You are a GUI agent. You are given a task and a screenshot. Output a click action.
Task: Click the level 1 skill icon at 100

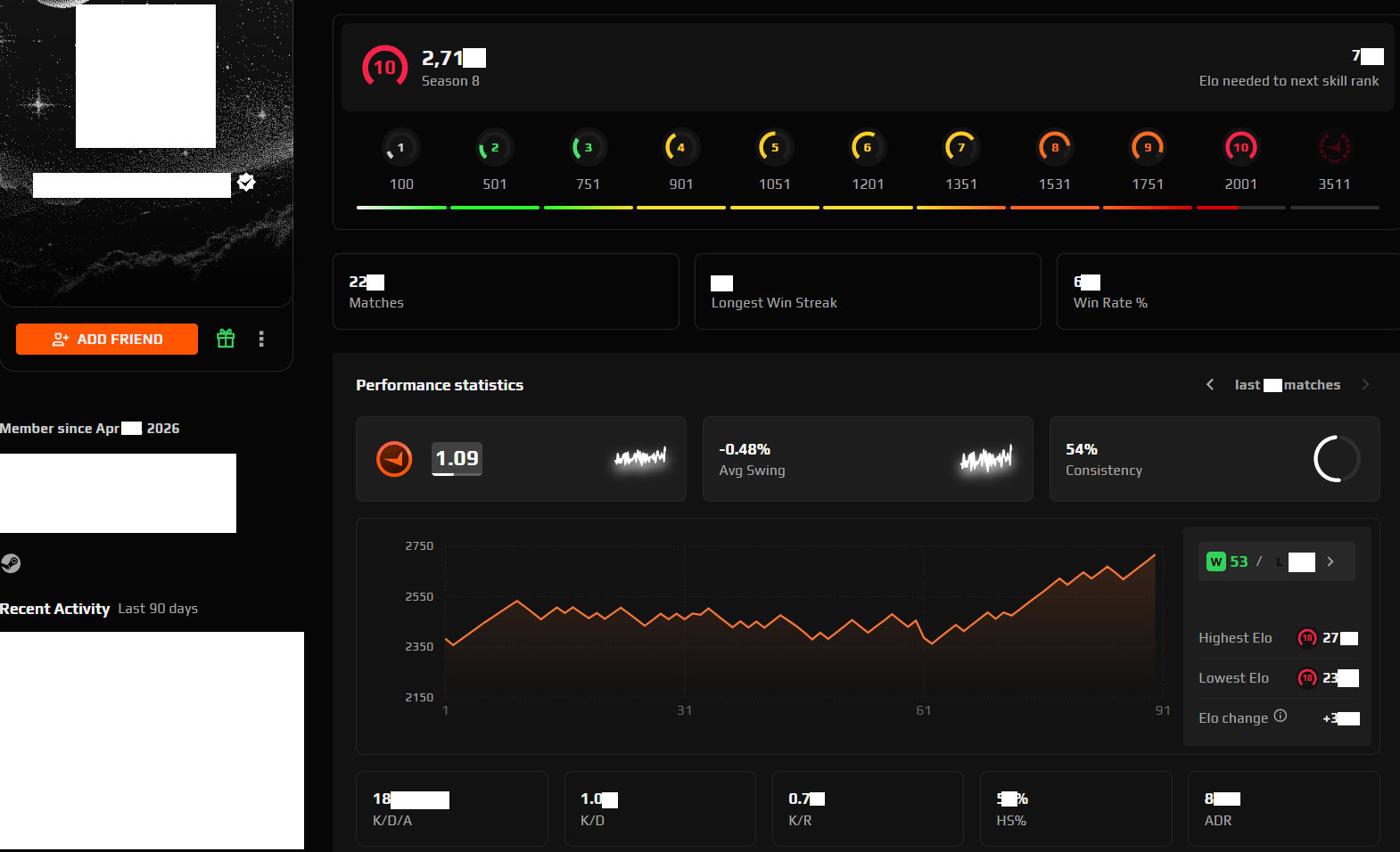coord(401,147)
